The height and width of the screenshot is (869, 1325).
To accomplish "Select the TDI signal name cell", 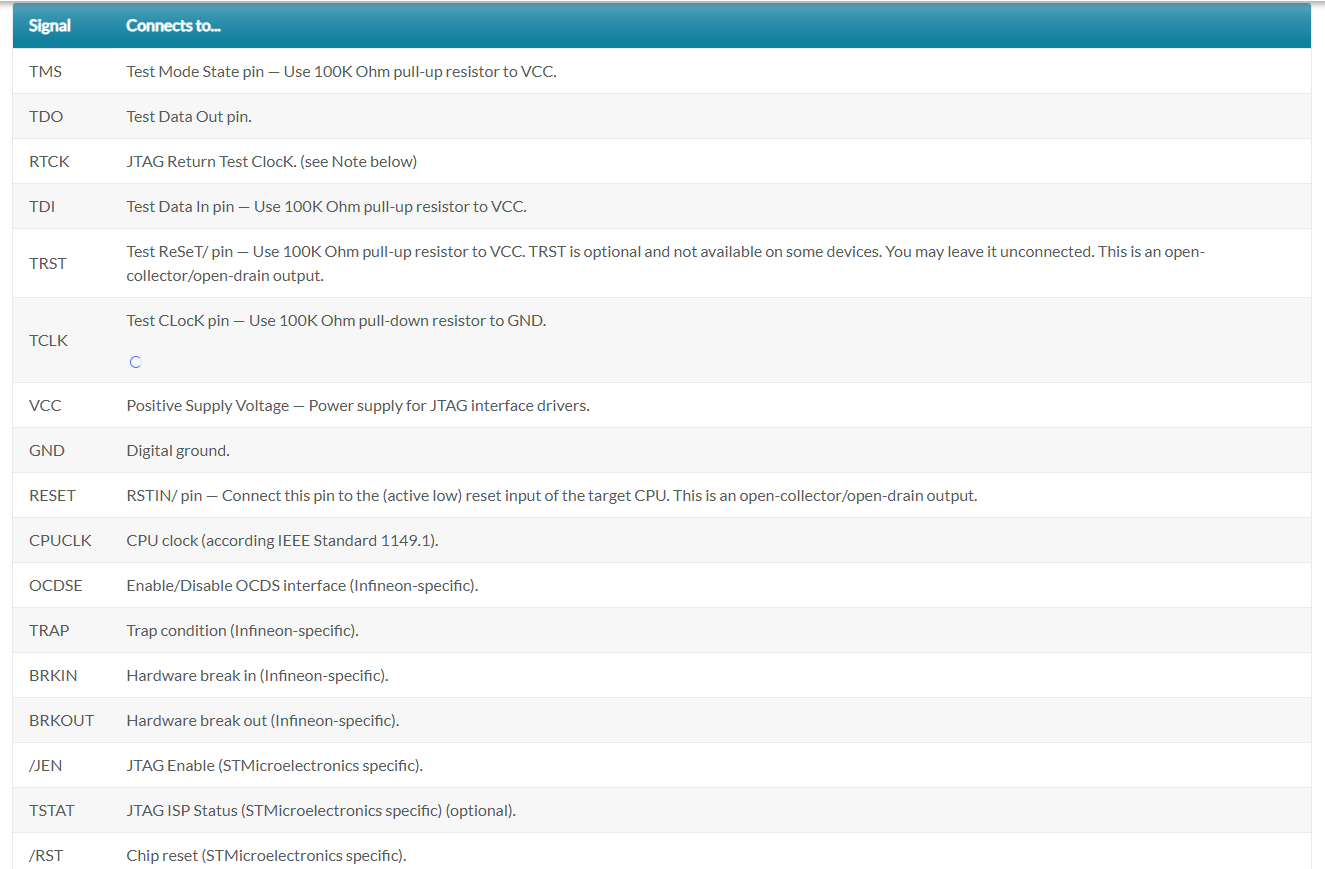I will (x=42, y=207).
